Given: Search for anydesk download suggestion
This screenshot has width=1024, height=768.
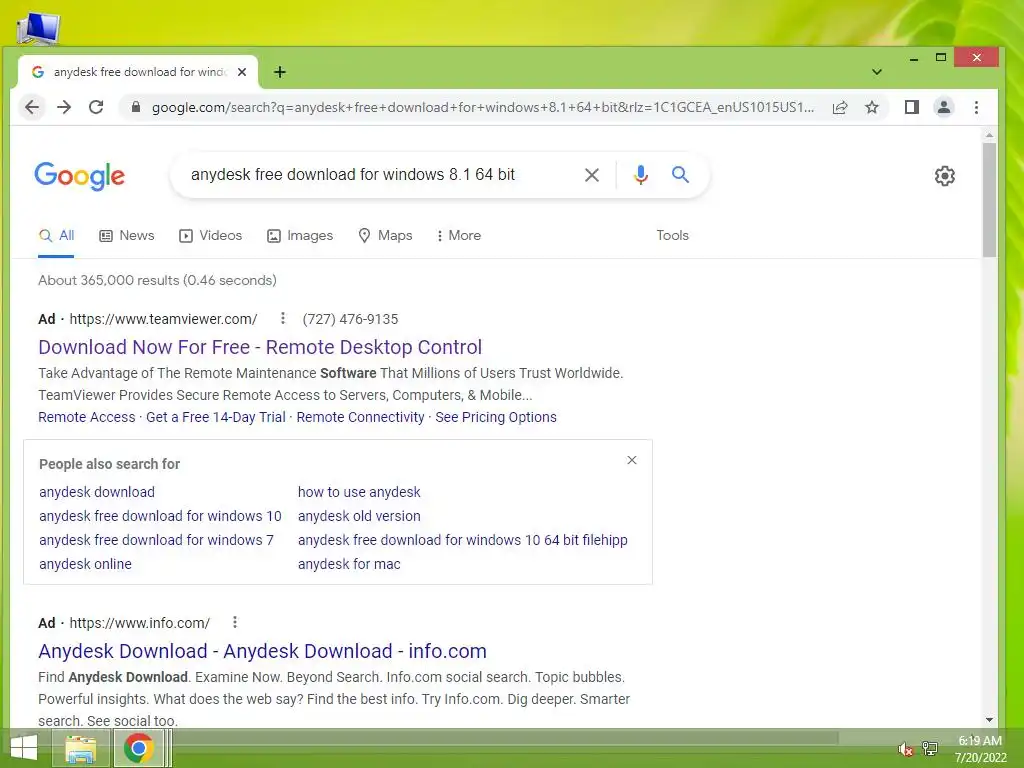Looking at the screenshot, I should (97, 492).
